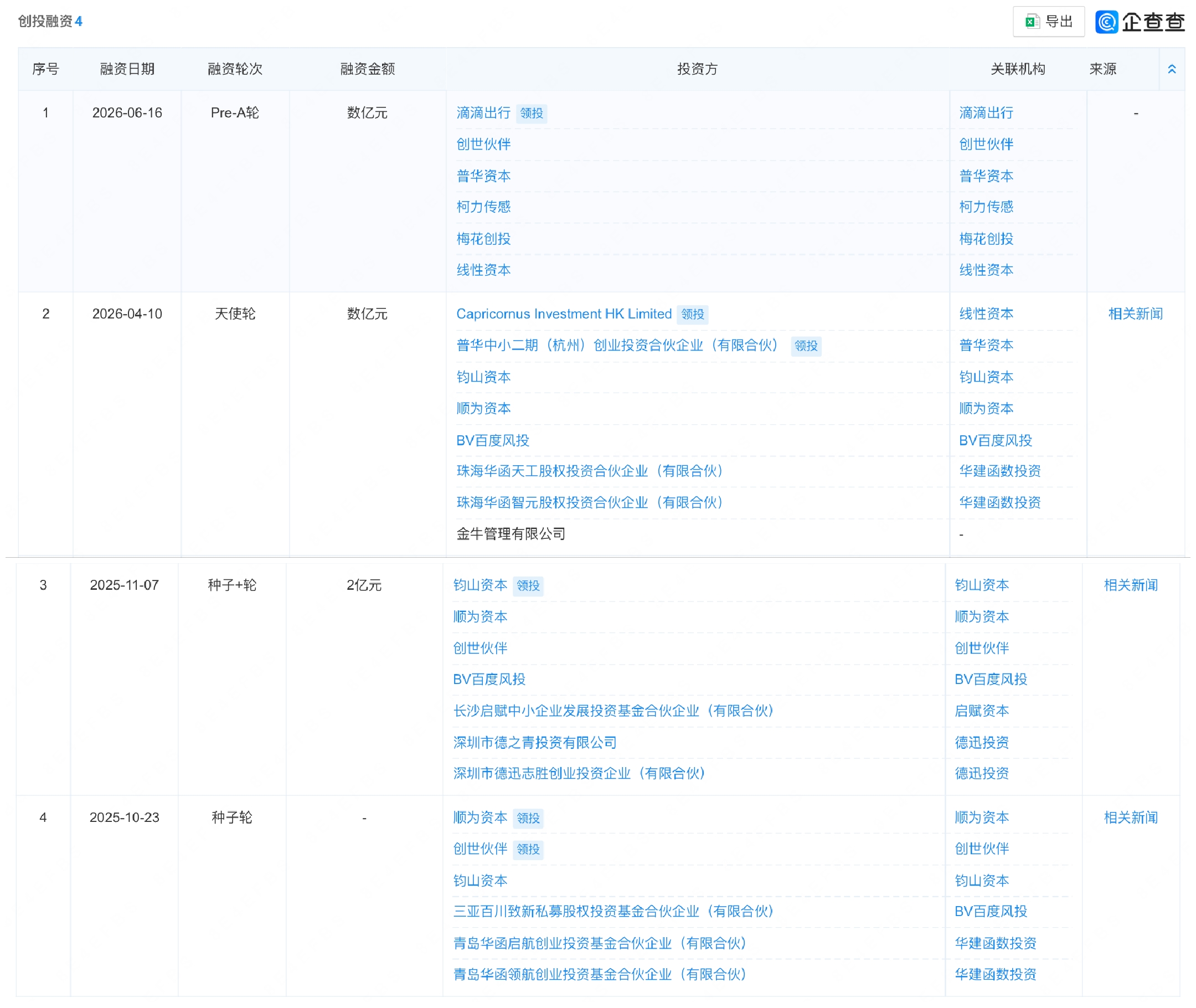
Task: Select 种子轮 round cell
Action: tap(232, 817)
